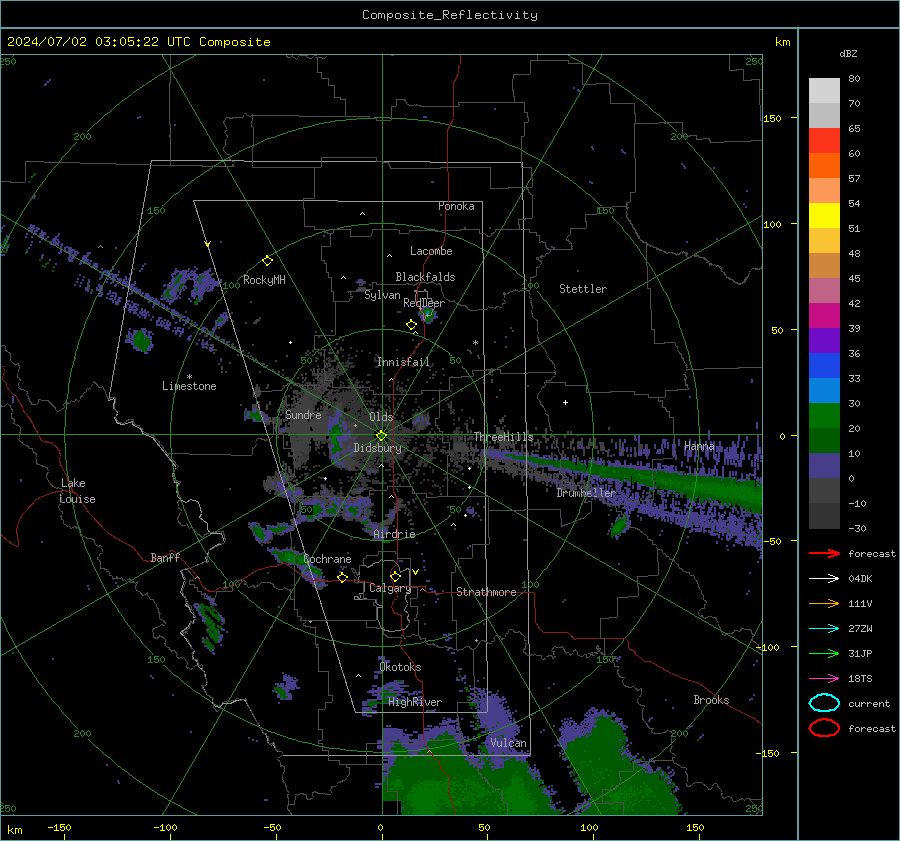
Task: Click the asterisk marker above Limestone
Action: point(189,377)
